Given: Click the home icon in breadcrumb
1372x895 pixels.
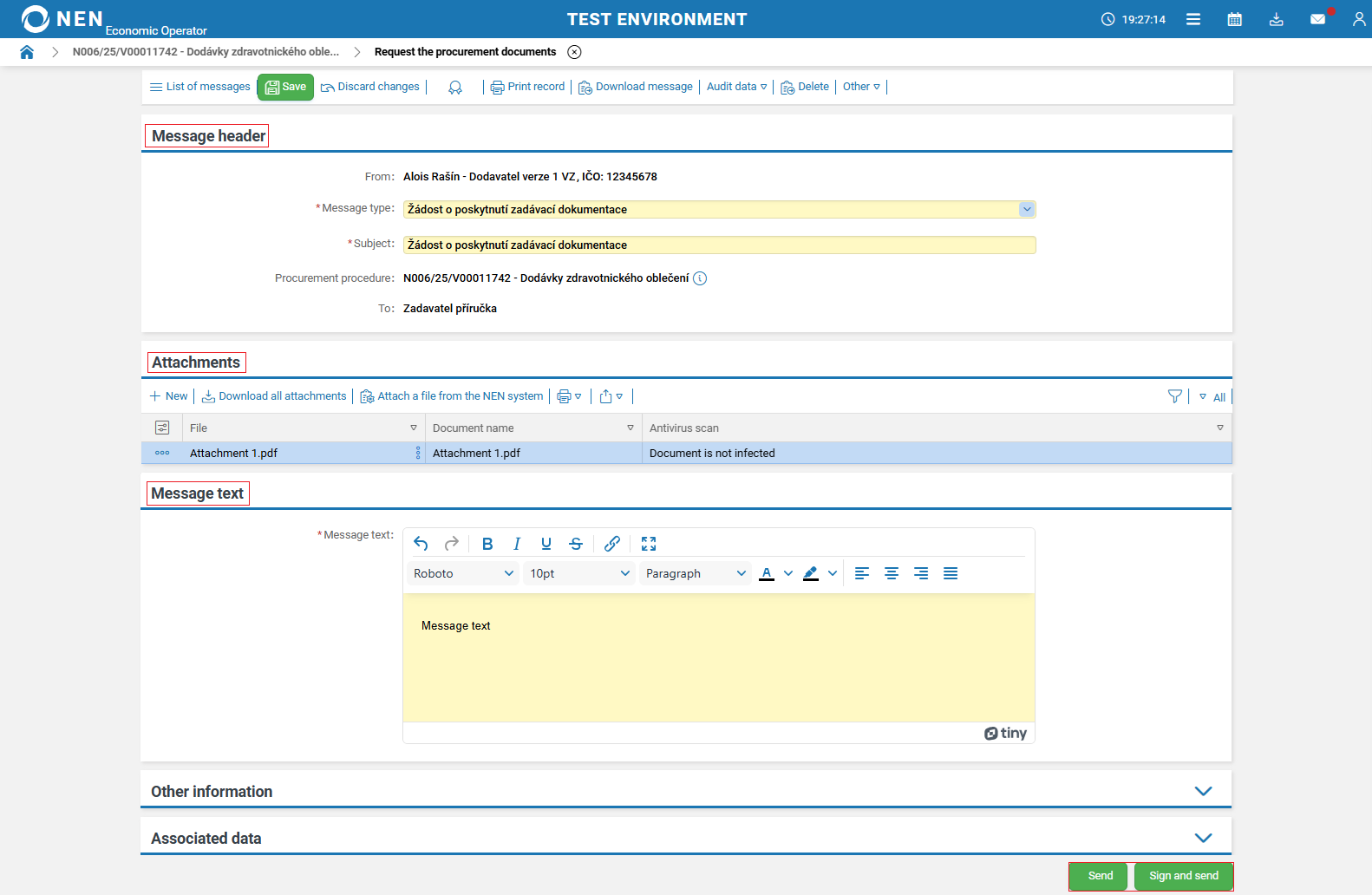Looking at the screenshot, I should coord(27,52).
